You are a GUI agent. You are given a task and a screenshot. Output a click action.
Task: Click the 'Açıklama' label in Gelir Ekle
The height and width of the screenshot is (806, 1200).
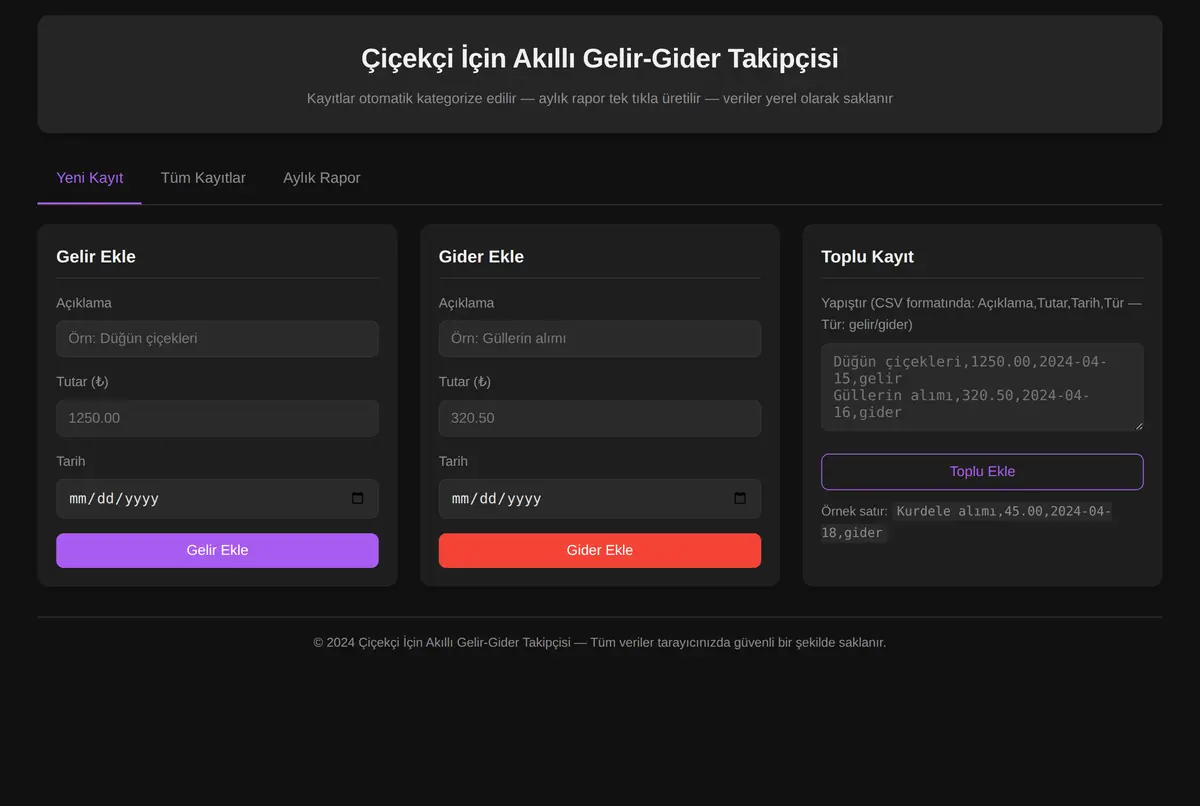coord(84,303)
